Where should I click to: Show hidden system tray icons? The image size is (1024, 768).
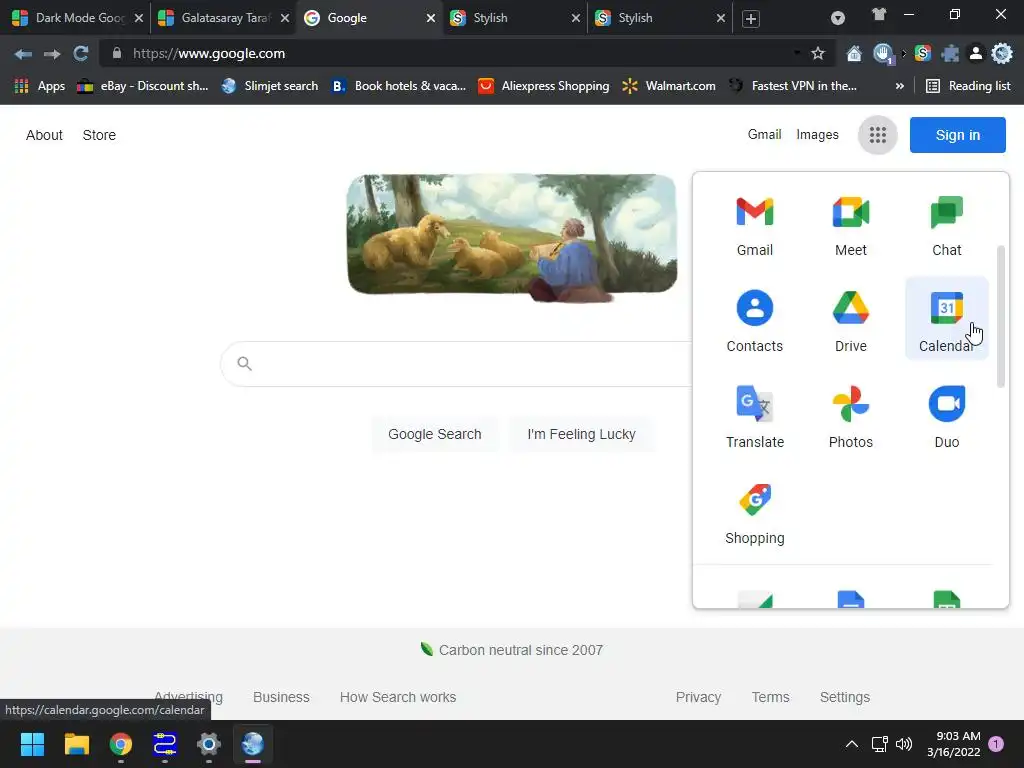pyautogui.click(x=852, y=744)
